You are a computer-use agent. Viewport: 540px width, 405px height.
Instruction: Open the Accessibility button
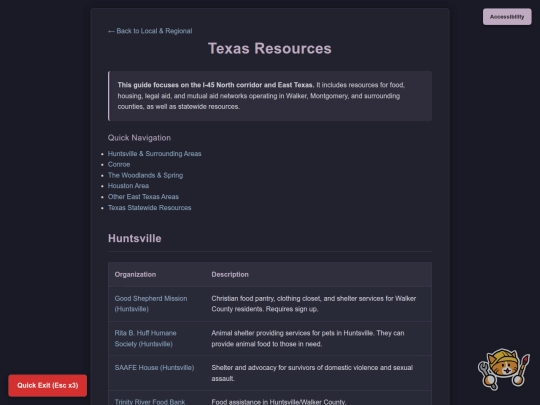[x=507, y=17]
